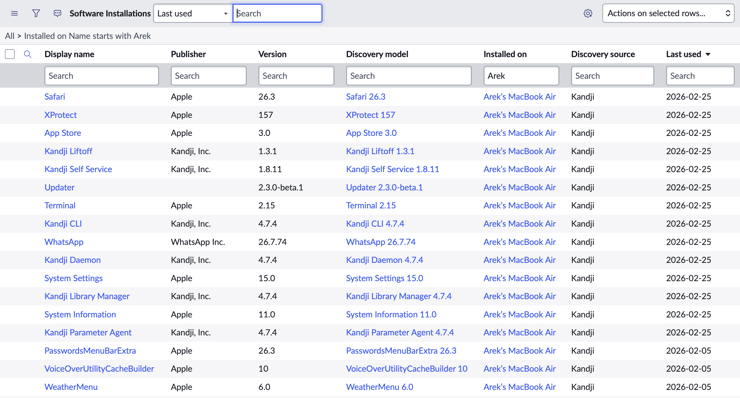Open the Safari display name link

pos(55,97)
